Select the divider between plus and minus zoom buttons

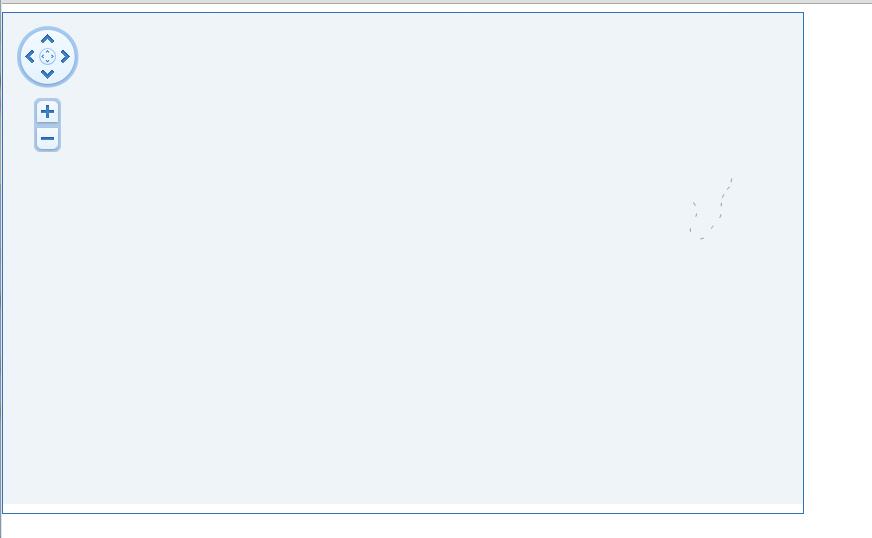point(47,125)
